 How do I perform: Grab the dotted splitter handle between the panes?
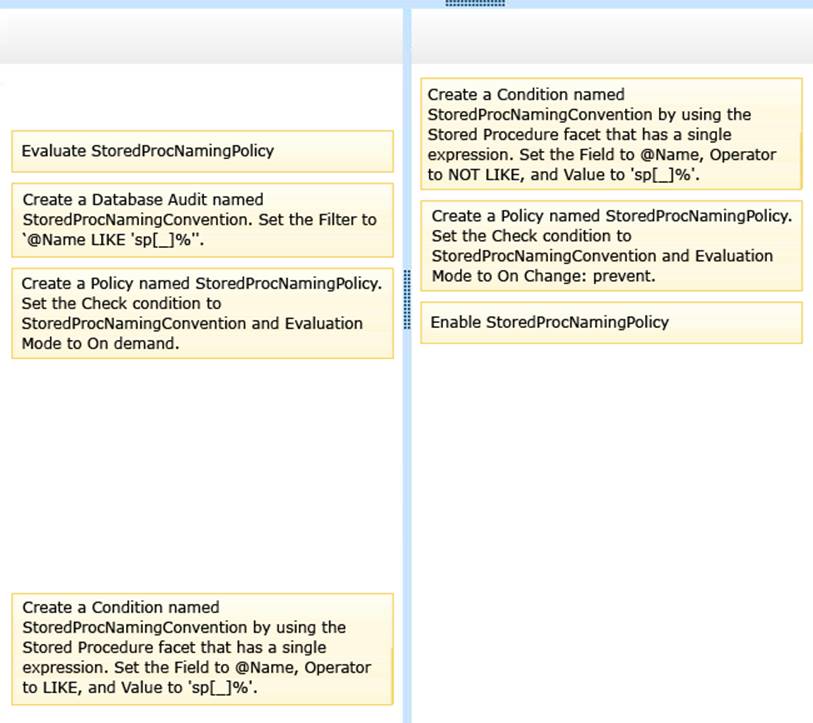407,298
